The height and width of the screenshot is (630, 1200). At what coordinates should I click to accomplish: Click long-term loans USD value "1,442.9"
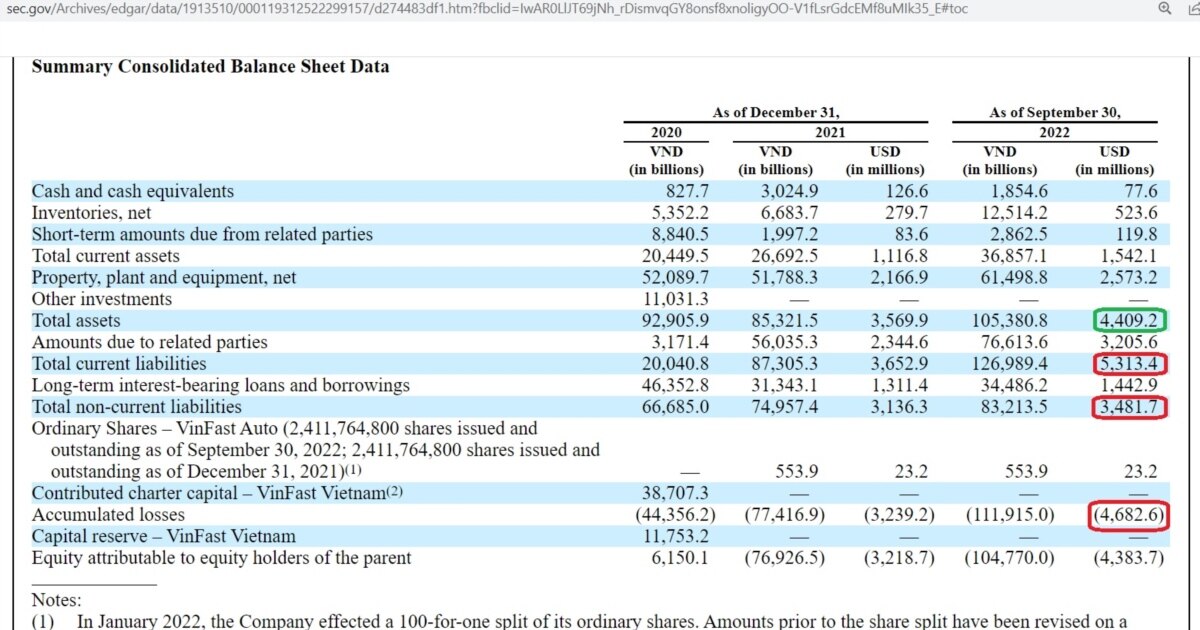point(1128,385)
